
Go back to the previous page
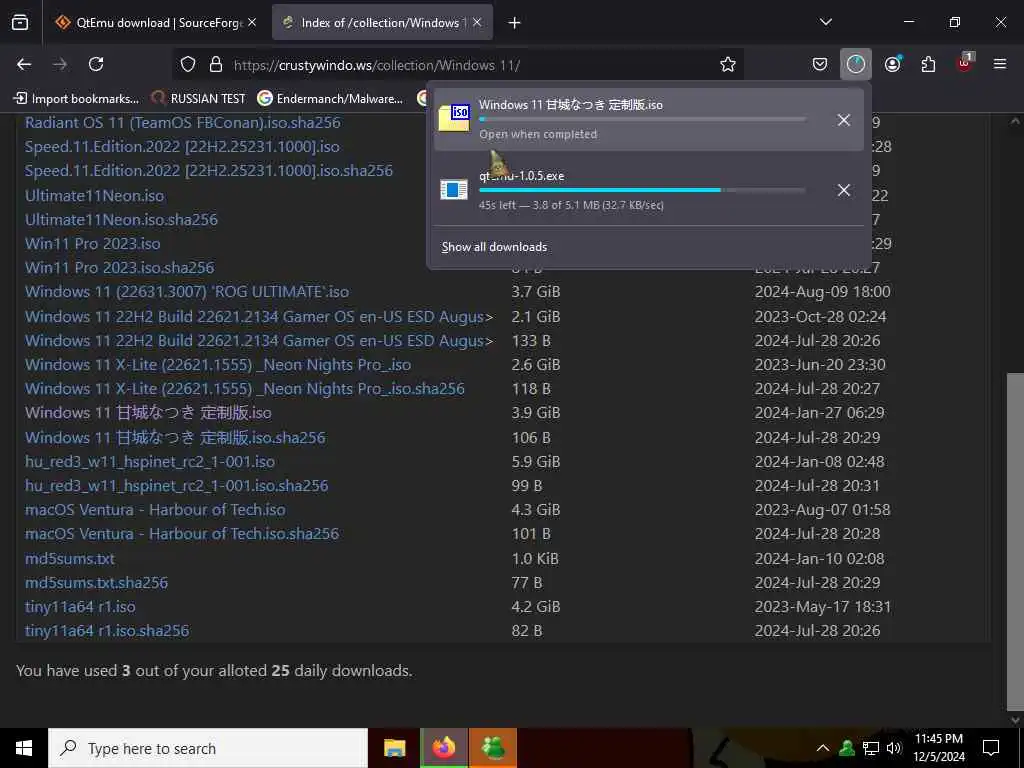pos(24,64)
